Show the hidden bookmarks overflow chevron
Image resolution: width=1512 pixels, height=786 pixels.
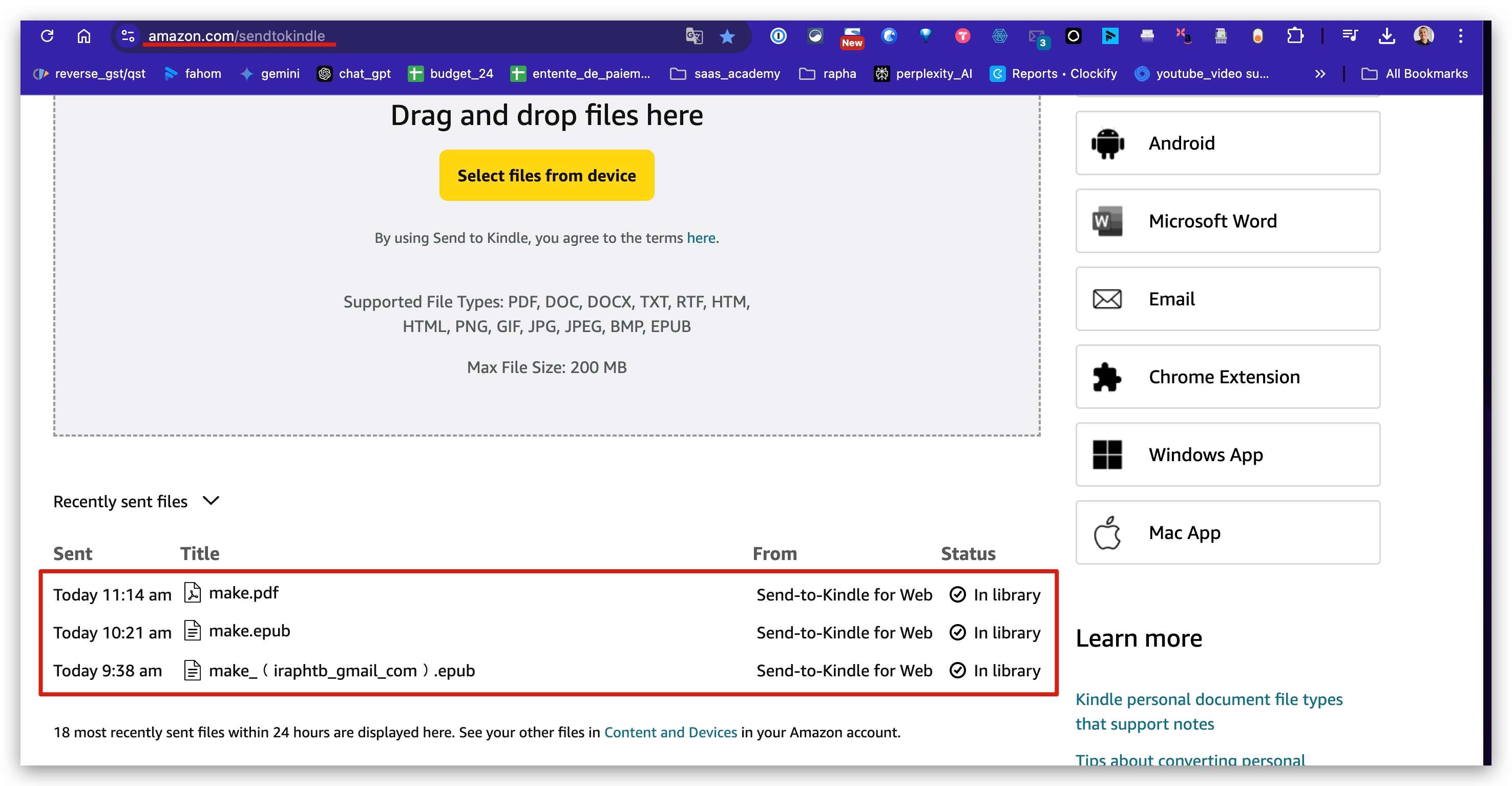[1319, 74]
